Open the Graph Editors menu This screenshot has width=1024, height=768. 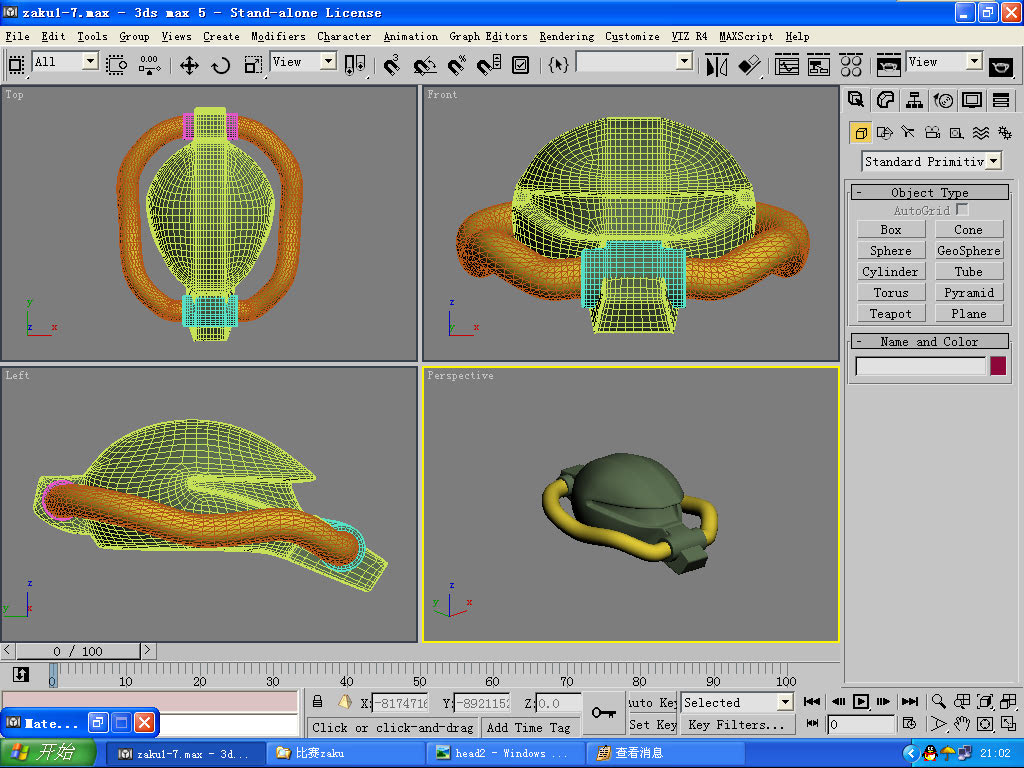[x=488, y=37]
